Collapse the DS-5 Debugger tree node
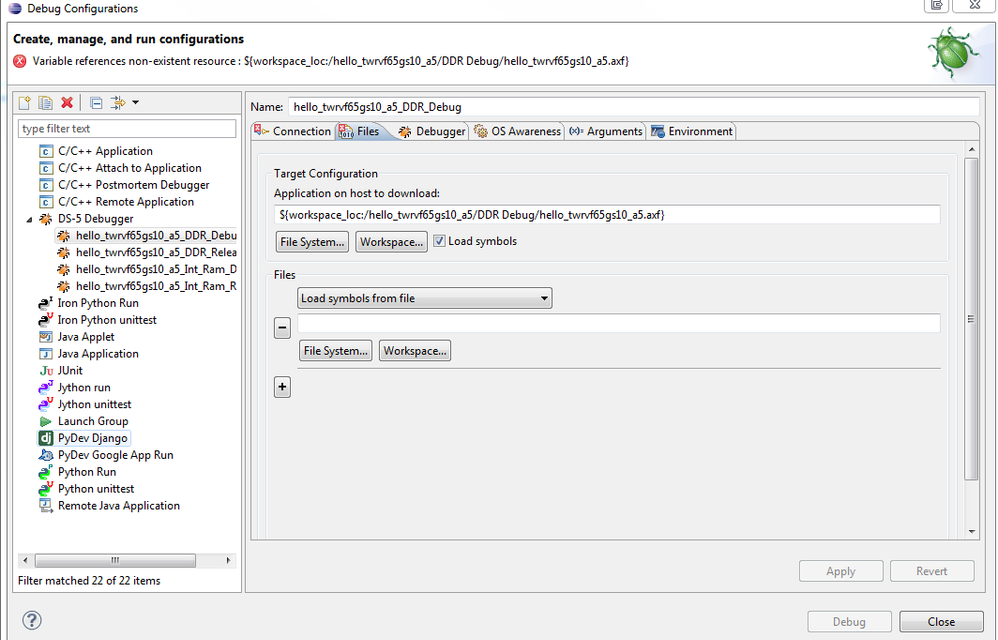998x640 pixels. coord(29,218)
